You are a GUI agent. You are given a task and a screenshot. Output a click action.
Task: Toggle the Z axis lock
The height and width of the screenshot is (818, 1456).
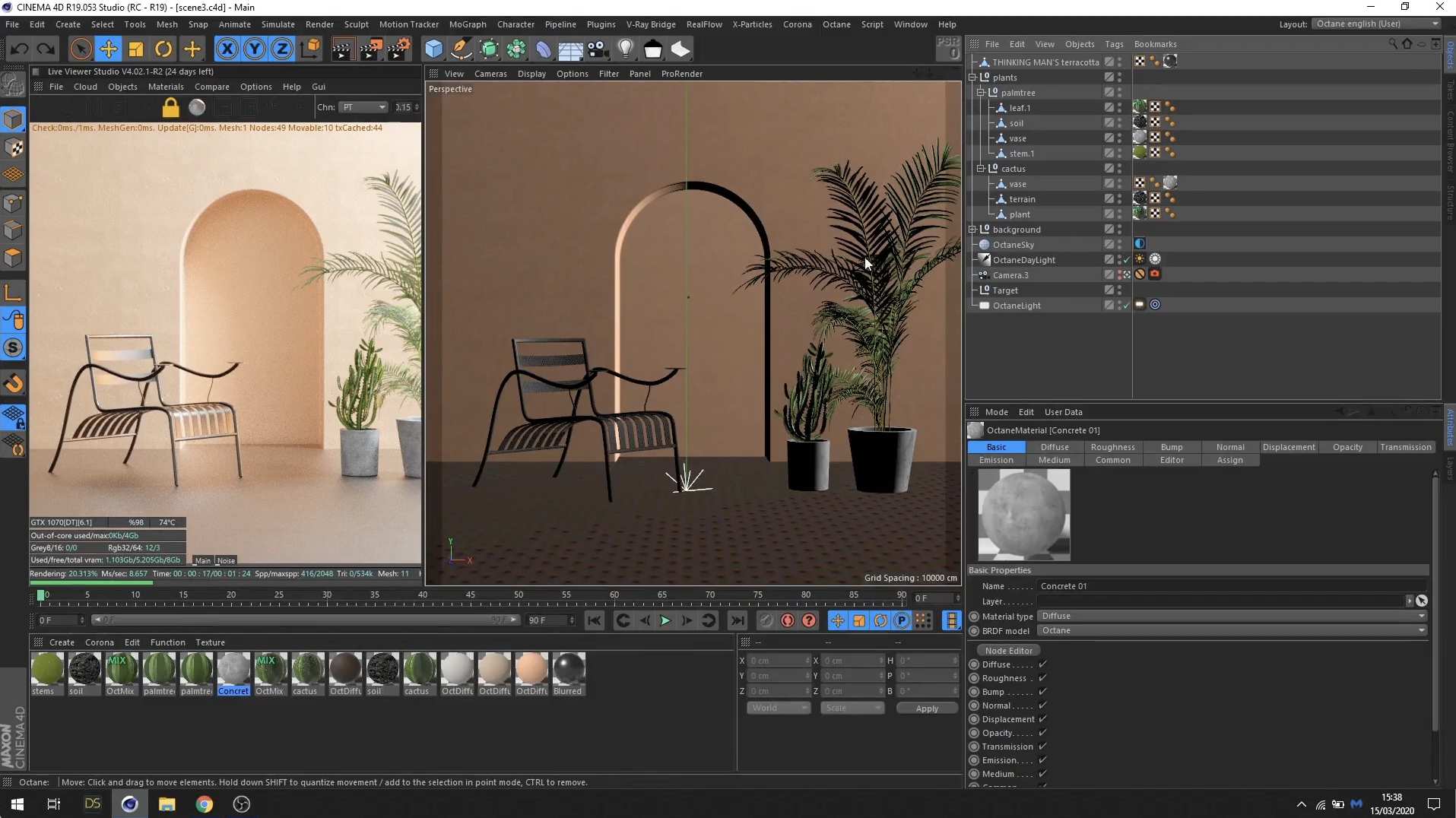tap(281, 49)
